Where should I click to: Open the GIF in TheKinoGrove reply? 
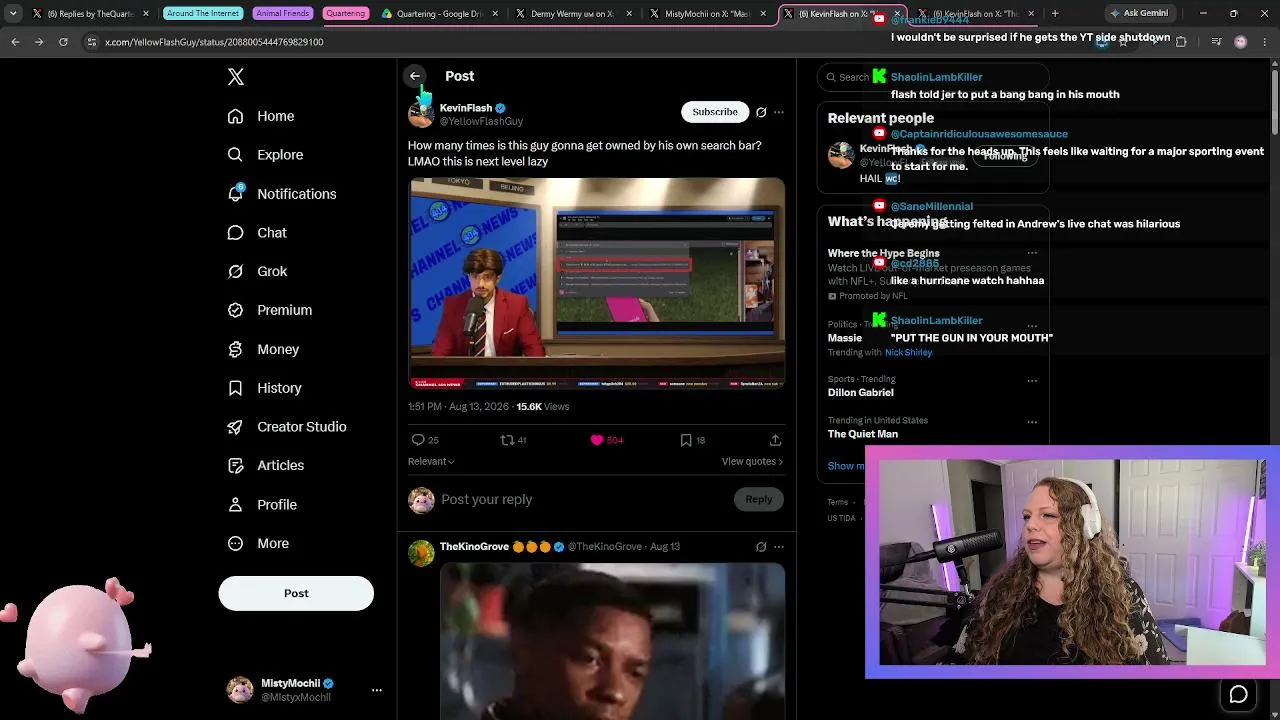612,641
